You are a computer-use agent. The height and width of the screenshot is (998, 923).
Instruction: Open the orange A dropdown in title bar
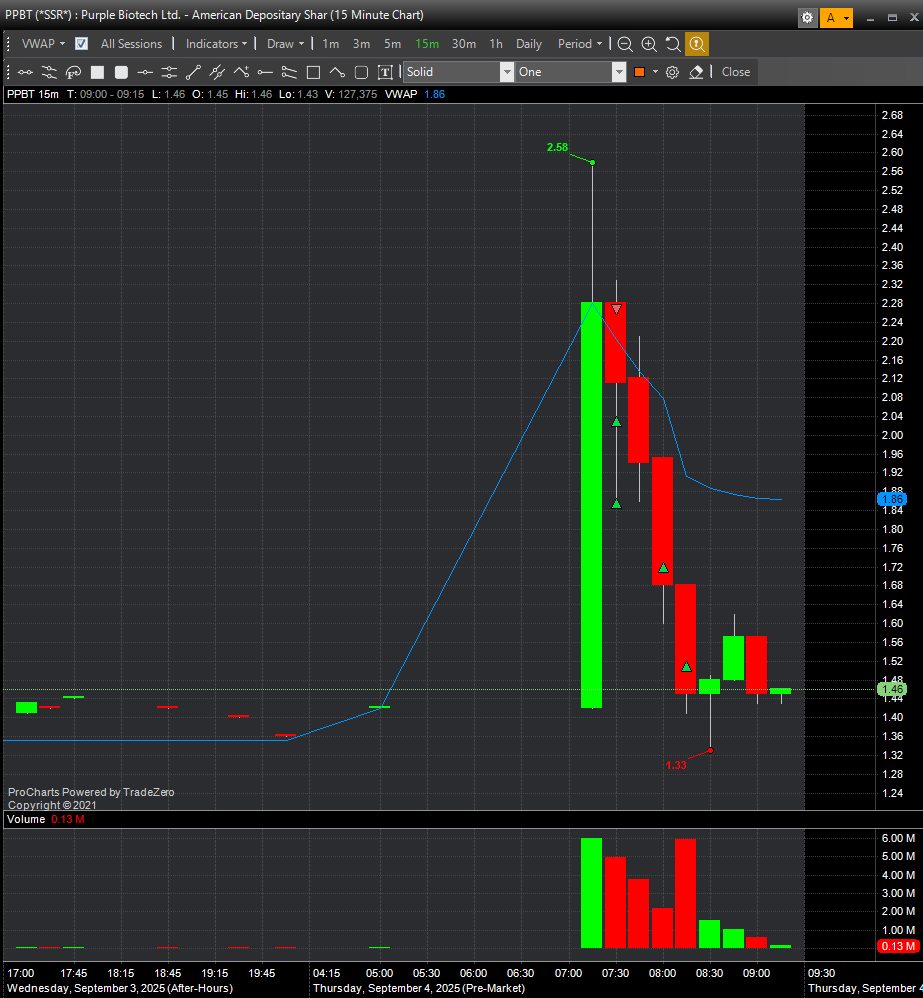point(836,18)
